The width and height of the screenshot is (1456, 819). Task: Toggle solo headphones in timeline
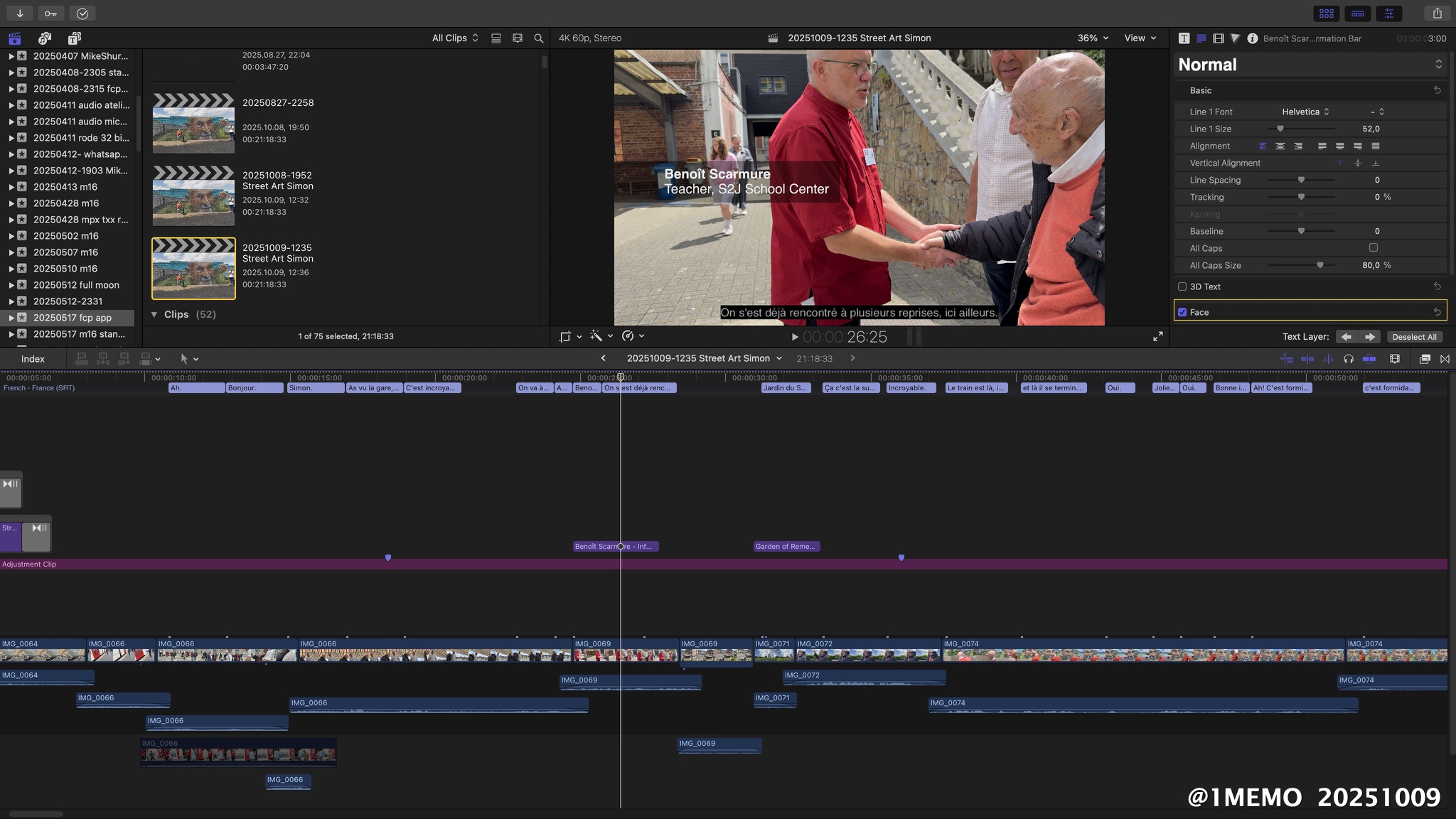coord(1348,359)
